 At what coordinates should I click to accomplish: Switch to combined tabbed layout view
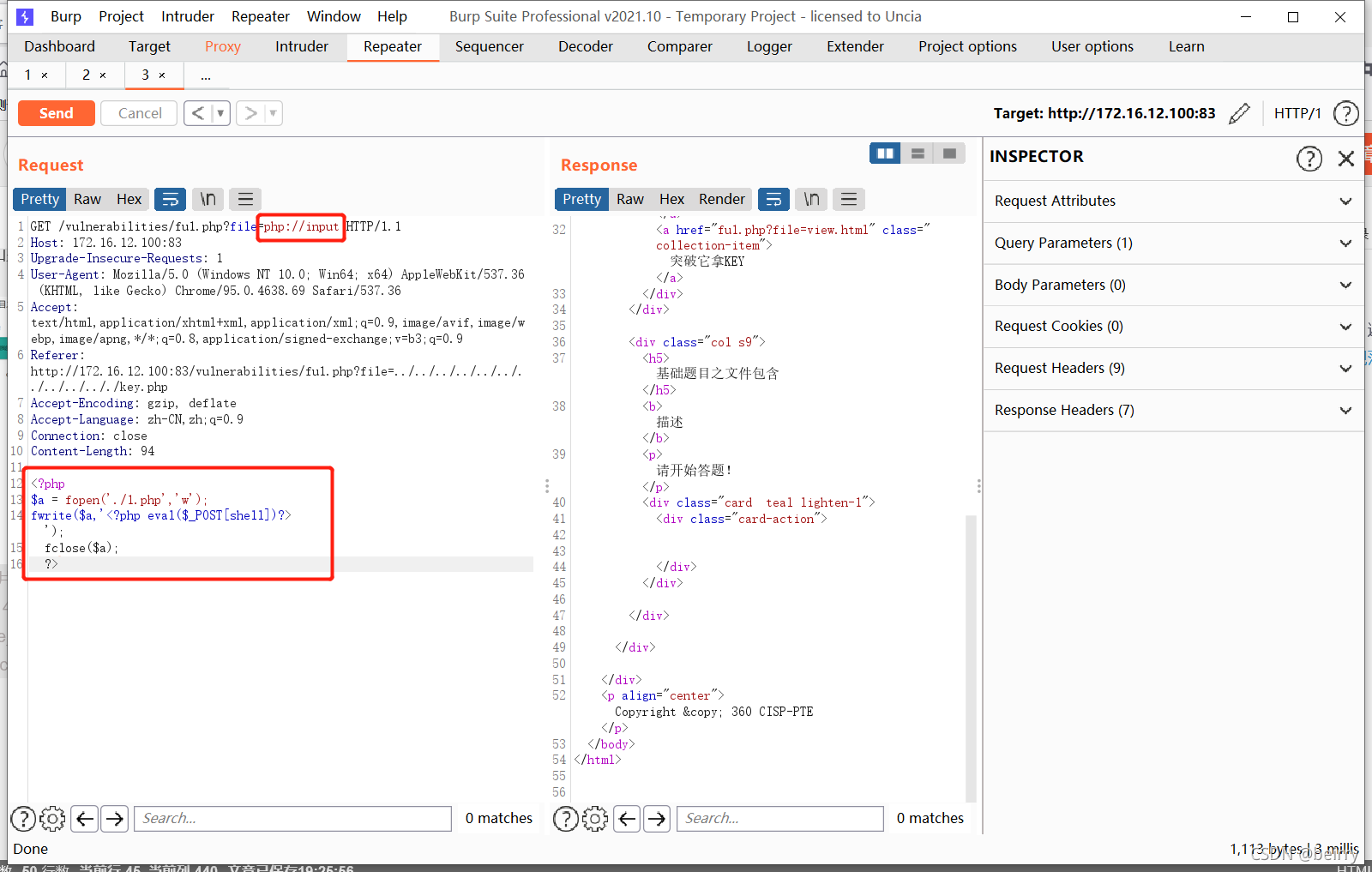click(949, 153)
